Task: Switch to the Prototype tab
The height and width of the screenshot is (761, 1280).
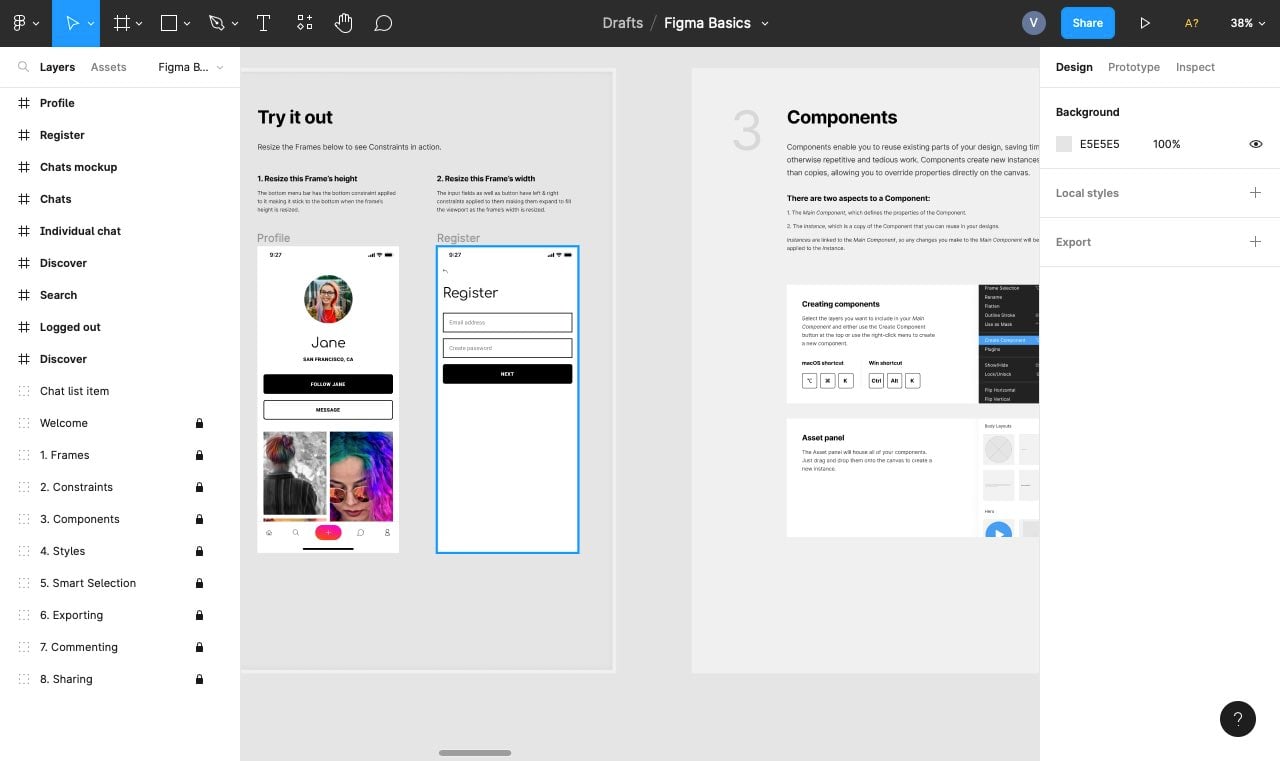Action: pyautogui.click(x=1133, y=67)
